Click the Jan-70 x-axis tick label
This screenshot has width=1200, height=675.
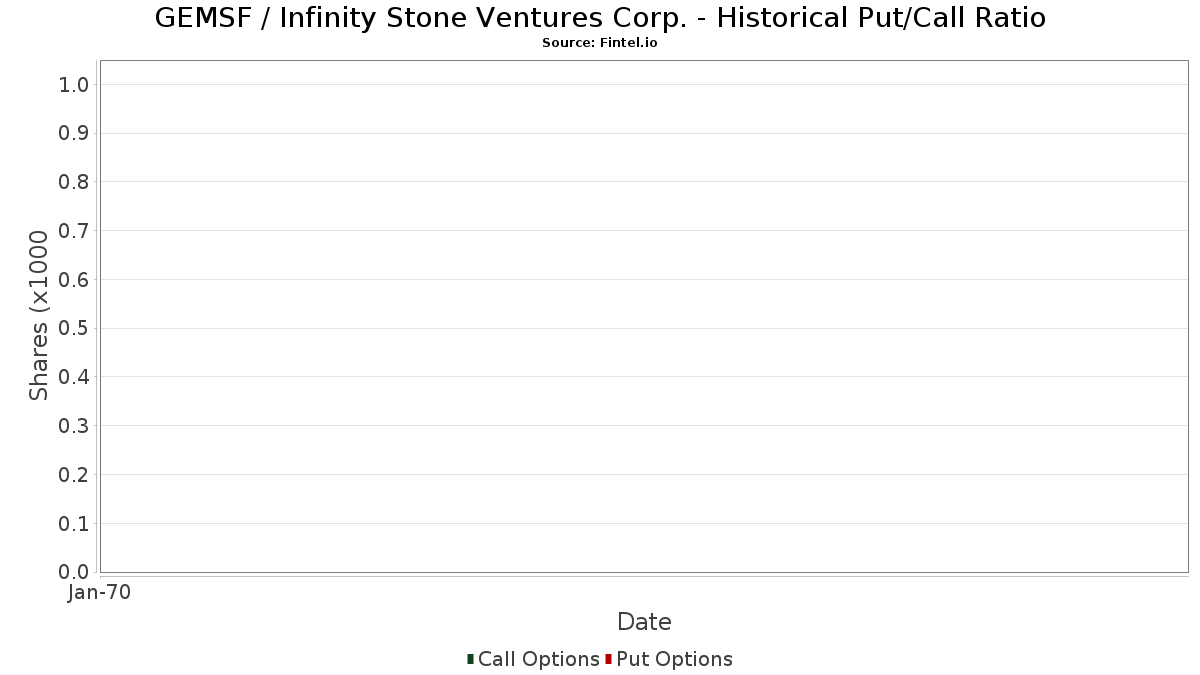click(99, 593)
